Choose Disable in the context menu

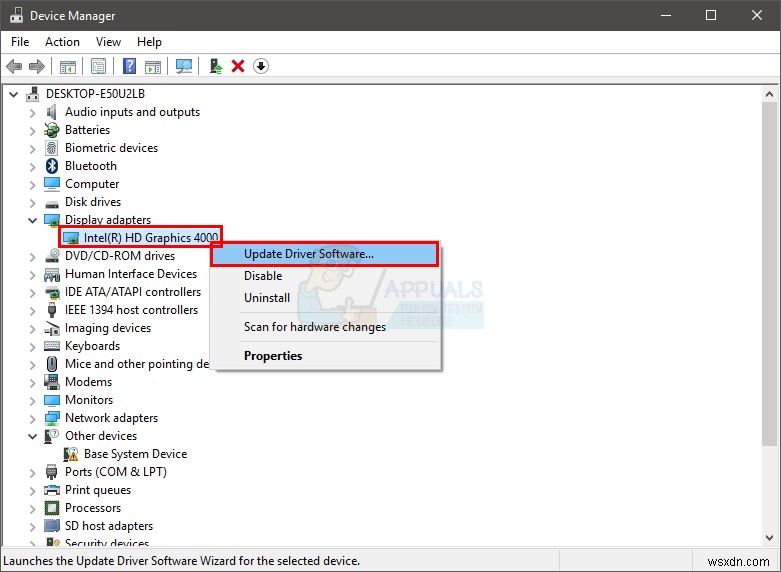325,276
